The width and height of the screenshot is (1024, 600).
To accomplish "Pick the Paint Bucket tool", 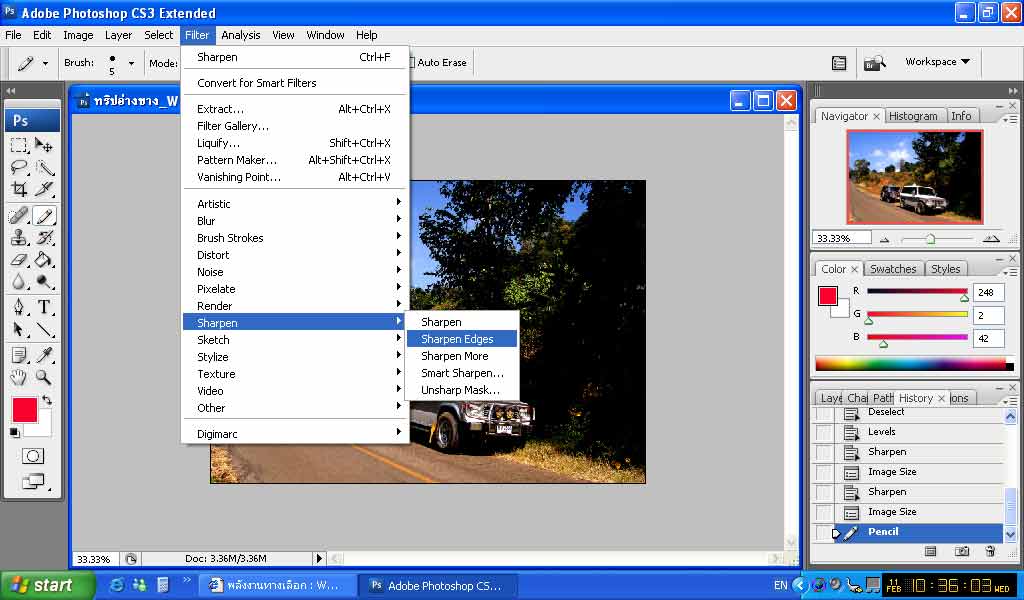I will tap(44, 260).
